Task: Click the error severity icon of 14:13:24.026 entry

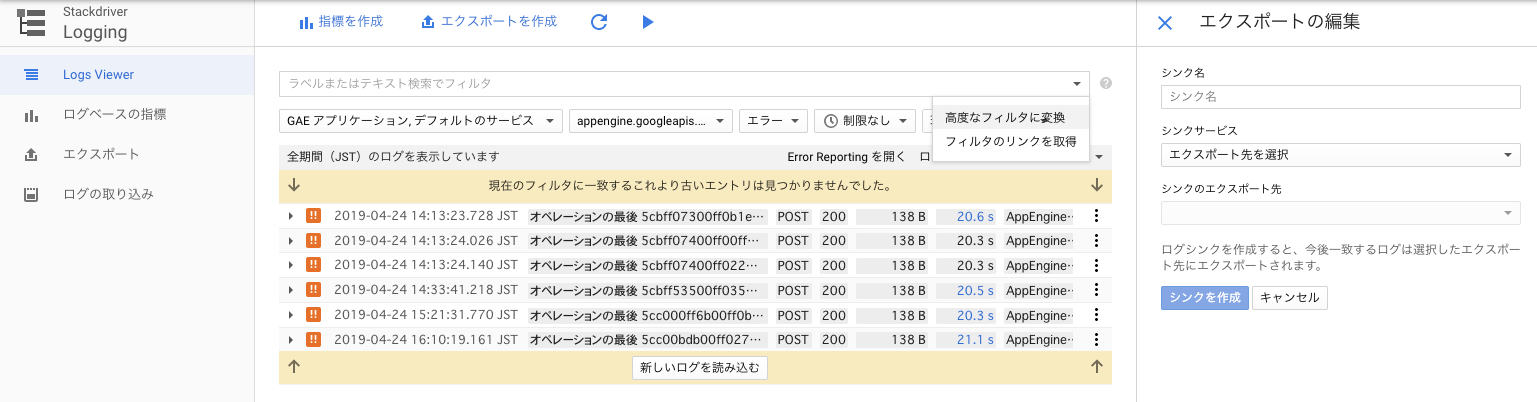Action: click(x=313, y=240)
